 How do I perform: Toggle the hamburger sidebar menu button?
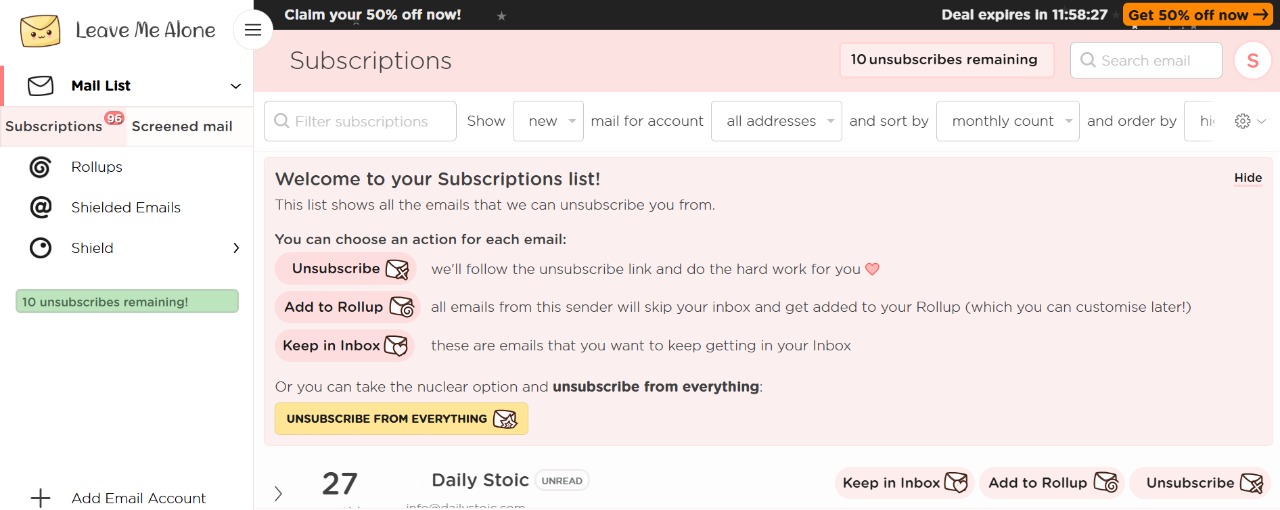coord(253,30)
